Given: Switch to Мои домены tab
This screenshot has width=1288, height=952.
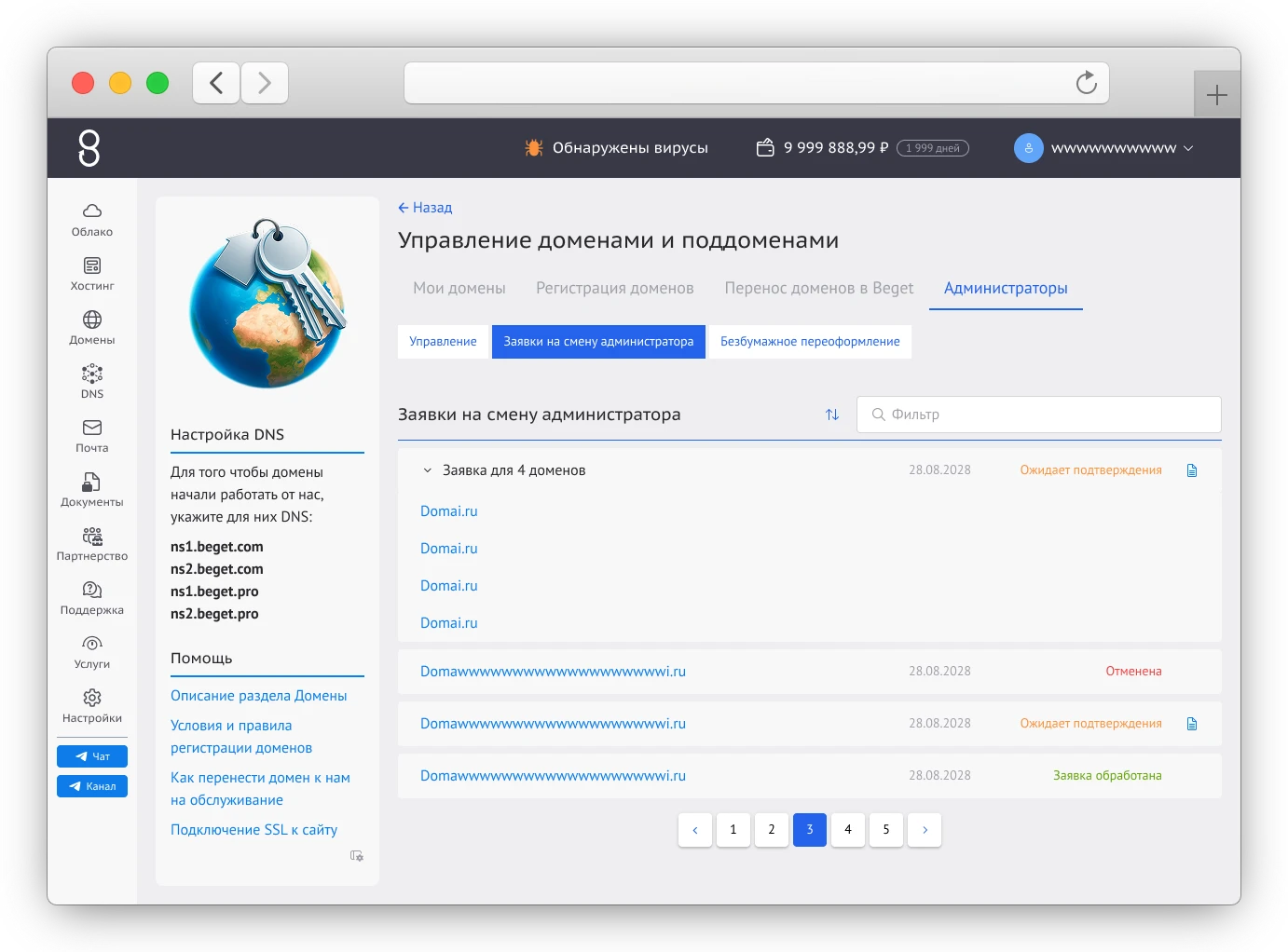Looking at the screenshot, I should coord(459,288).
